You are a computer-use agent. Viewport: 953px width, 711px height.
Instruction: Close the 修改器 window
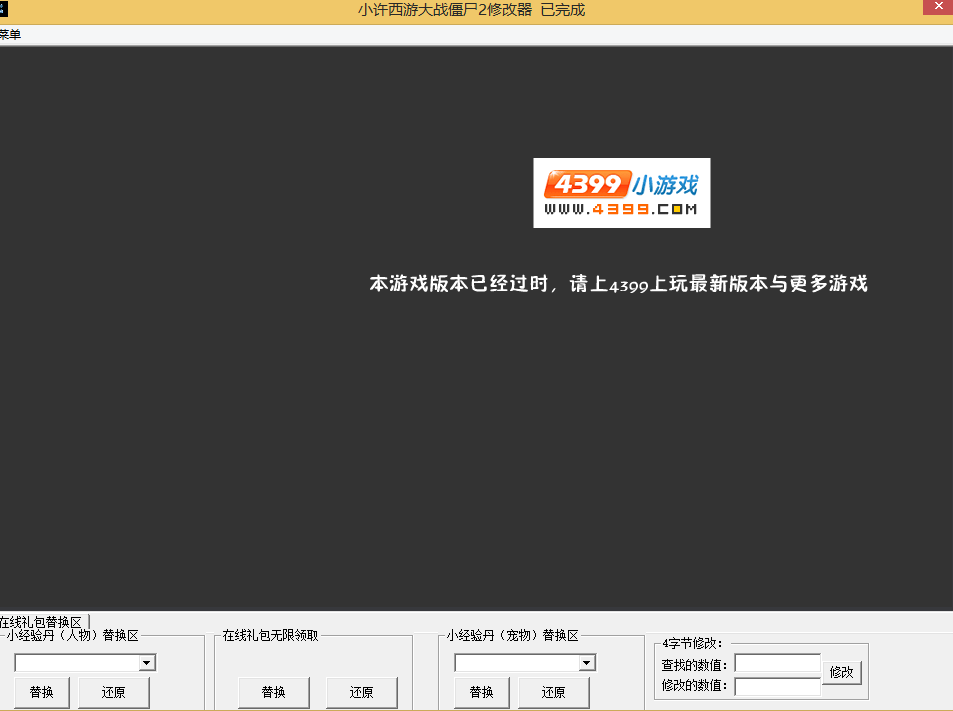pos(938,7)
